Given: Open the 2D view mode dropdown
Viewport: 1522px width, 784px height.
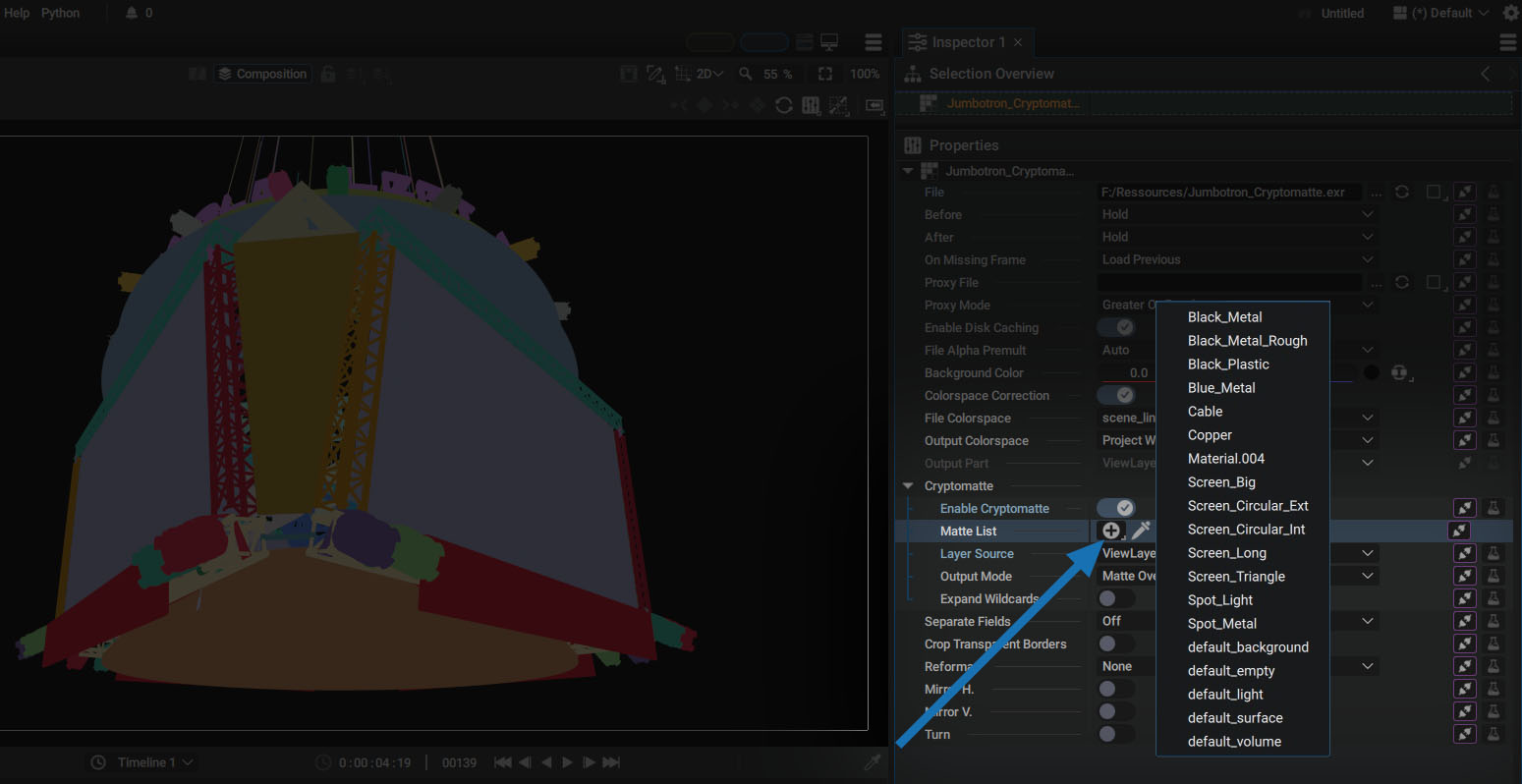Looking at the screenshot, I should [708, 74].
